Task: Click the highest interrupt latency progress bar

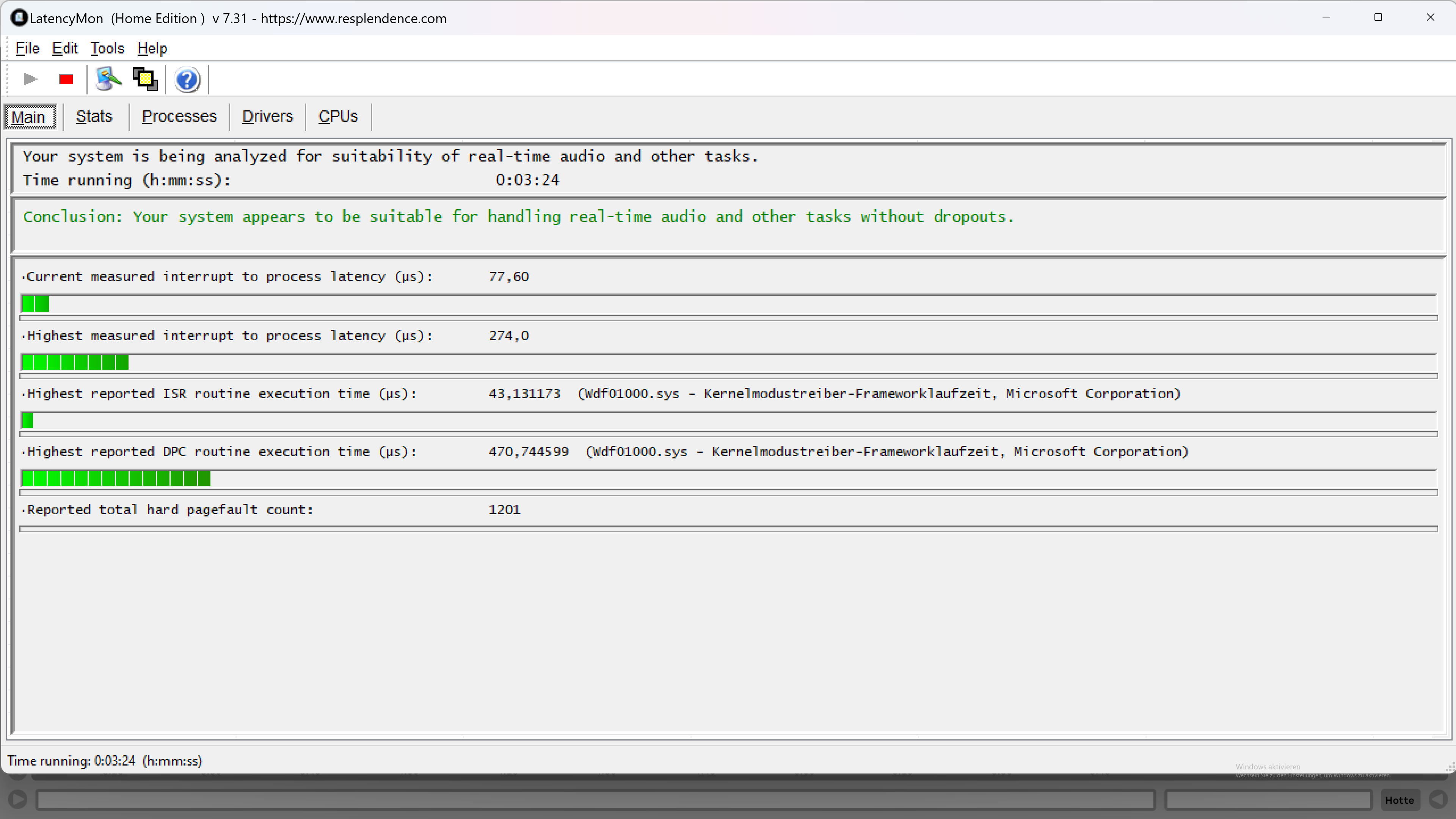Action: [728, 362]
